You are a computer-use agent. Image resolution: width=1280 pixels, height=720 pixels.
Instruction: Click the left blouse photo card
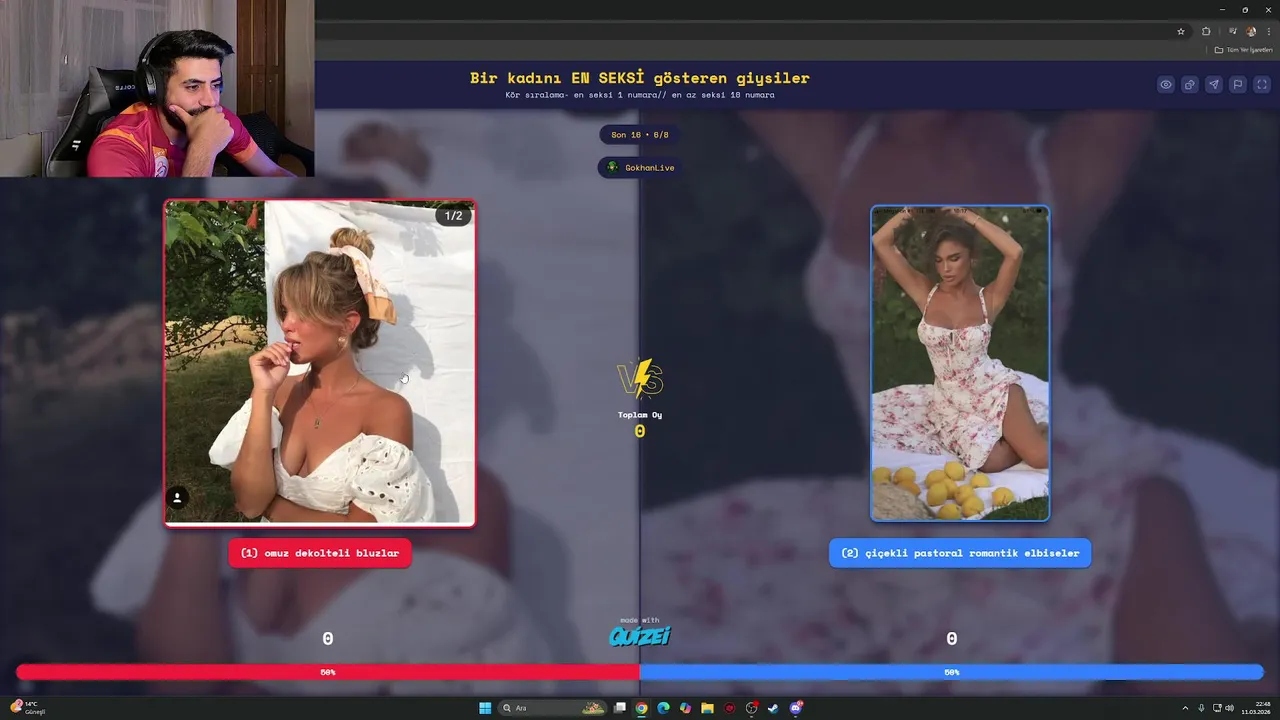[320, 363]
